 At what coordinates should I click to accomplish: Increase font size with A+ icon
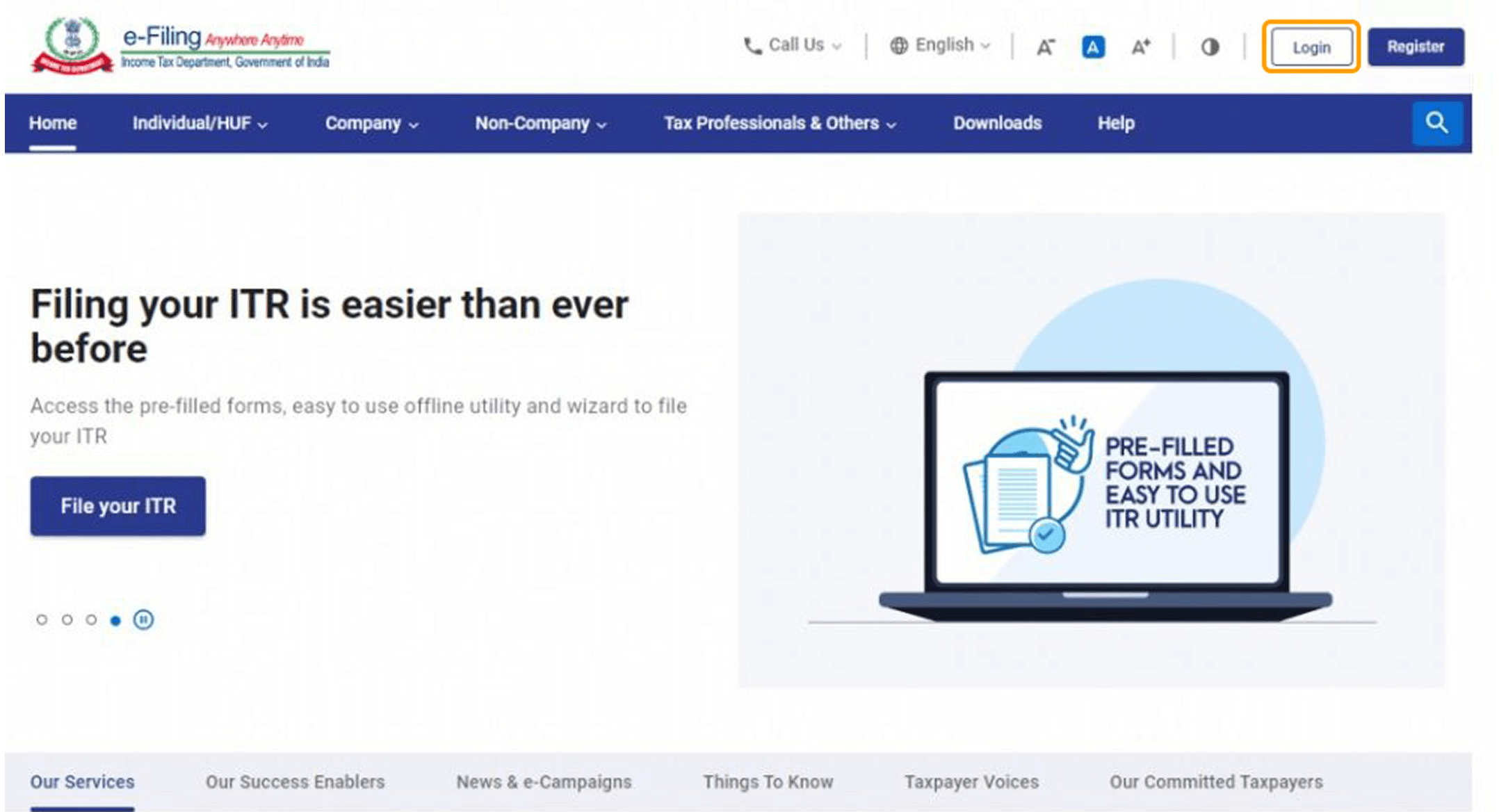(x=1140, y=47)
